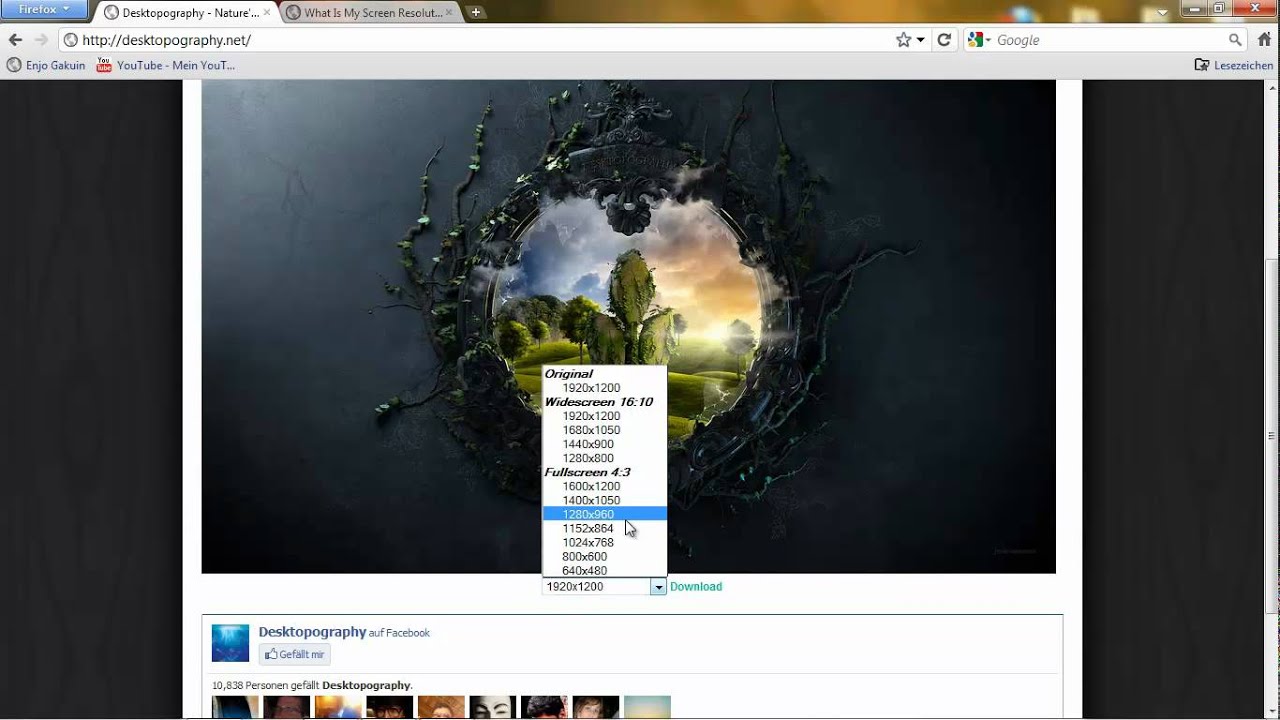
Task: Select highlighted 1280x960 option
Action: 604,514
